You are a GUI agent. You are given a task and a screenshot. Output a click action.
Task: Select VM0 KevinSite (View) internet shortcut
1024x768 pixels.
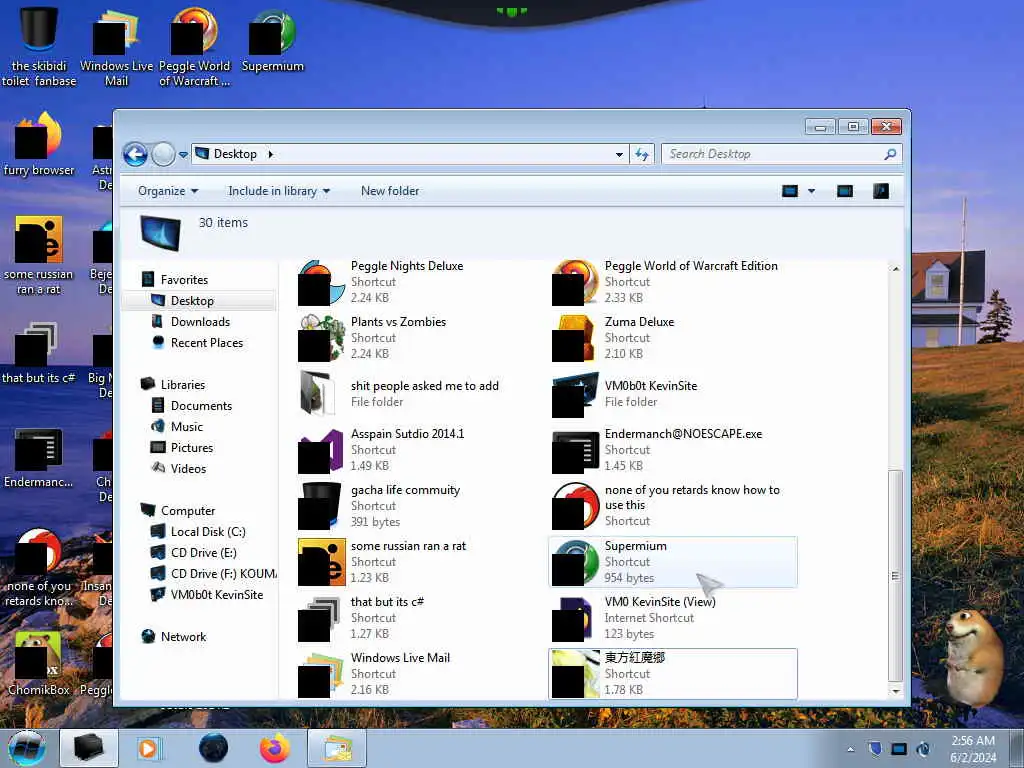(673, 618)
